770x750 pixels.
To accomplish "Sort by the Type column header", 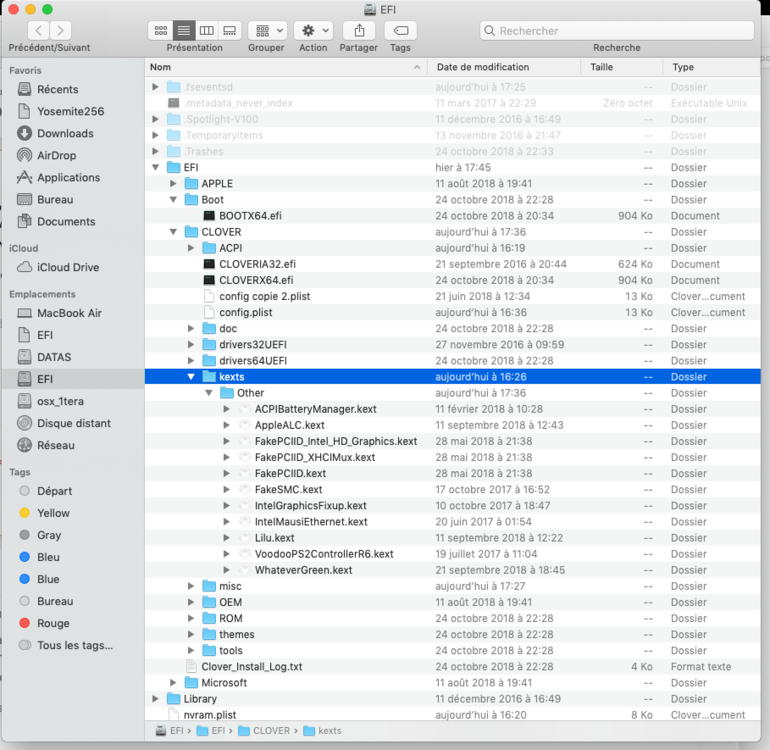I will click(x=712, y=67).
